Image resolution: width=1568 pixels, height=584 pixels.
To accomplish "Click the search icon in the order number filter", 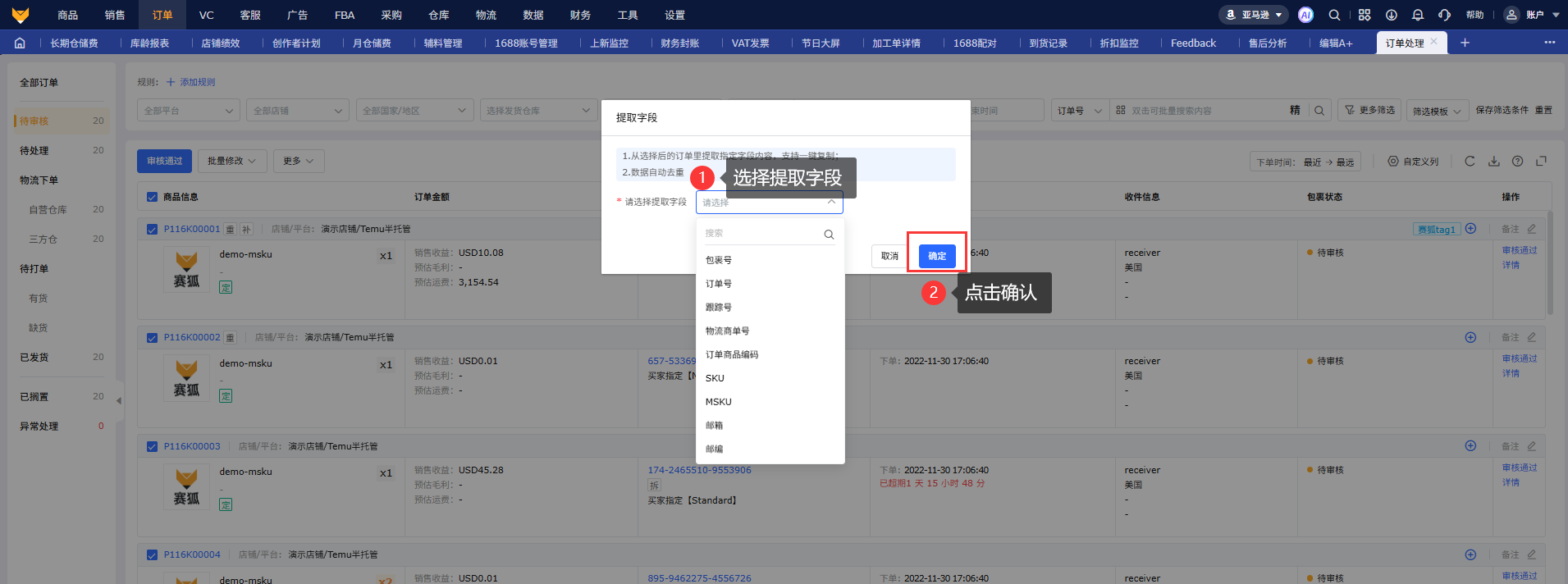I will (1319, 111).
